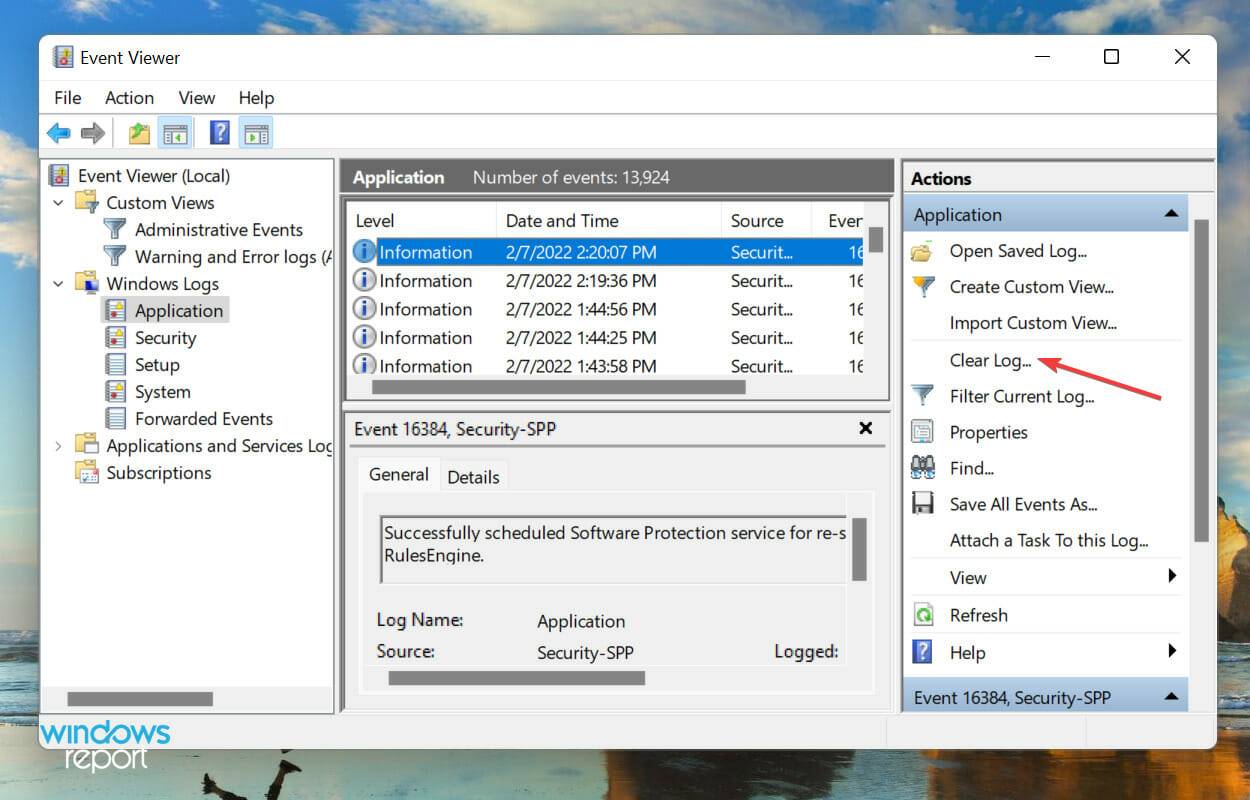This screenshot has width=1250, height=800.
Task: Click the Save All Events As disk icon
Action: click(x=921, y=504)
